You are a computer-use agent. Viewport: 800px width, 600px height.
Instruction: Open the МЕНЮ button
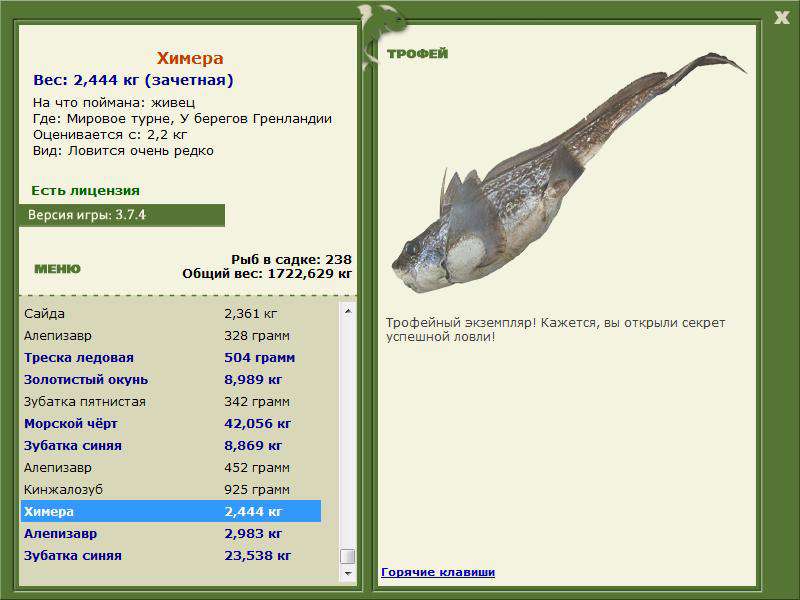point(57,269)
